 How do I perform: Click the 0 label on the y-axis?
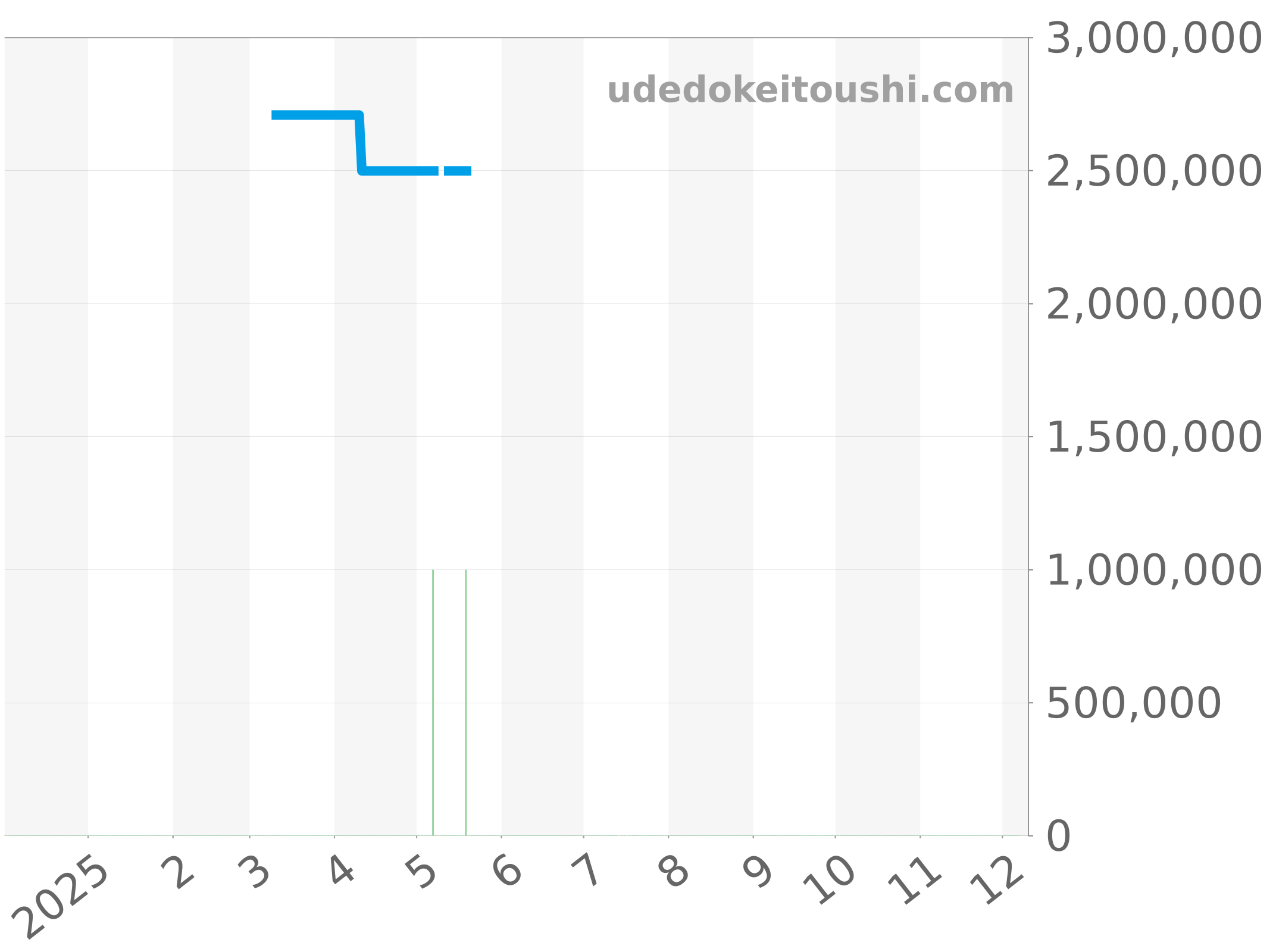point(1058,837)
